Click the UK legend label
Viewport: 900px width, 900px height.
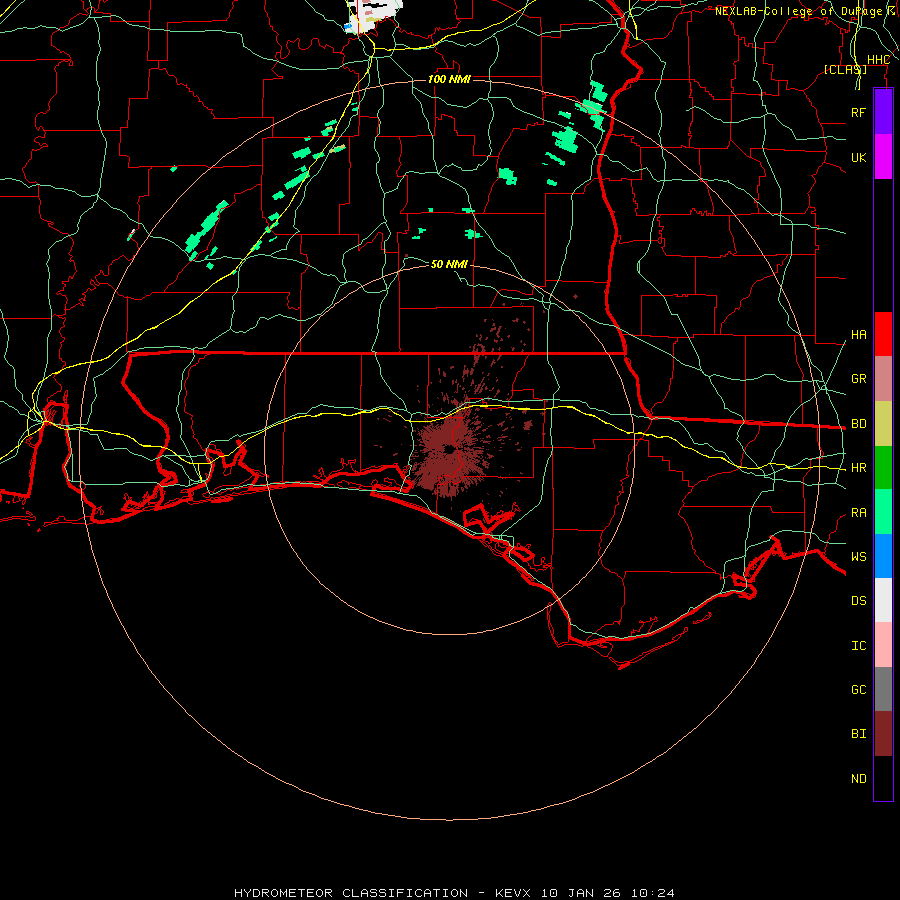point(858,157)
